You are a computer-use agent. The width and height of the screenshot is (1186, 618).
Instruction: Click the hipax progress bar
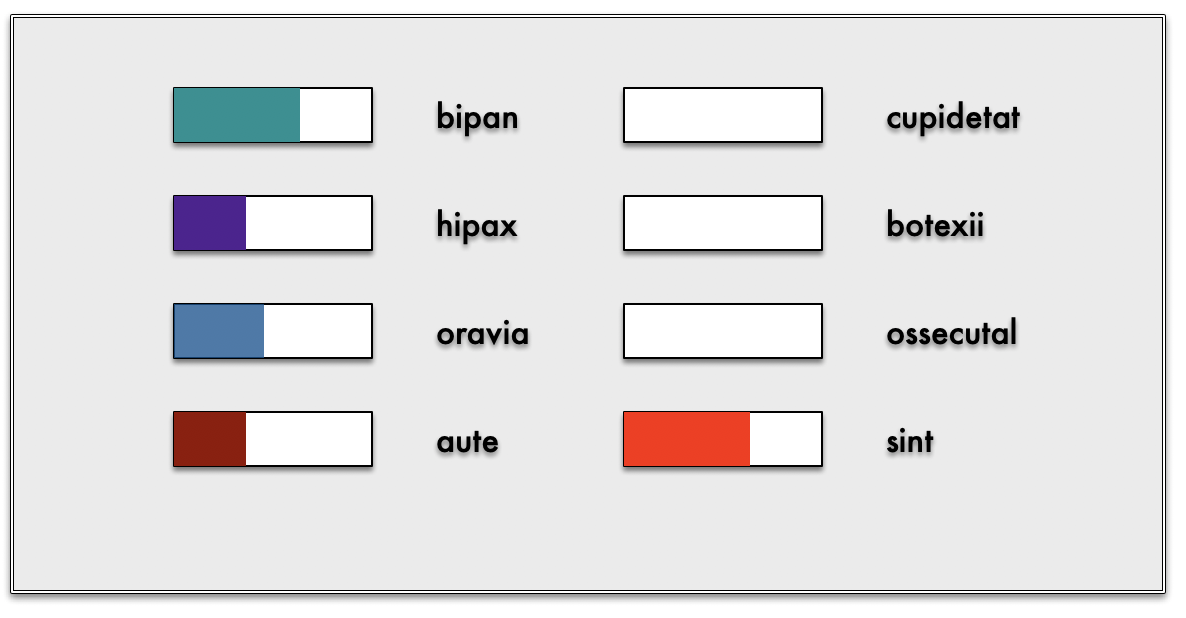[x=273, y=223]
